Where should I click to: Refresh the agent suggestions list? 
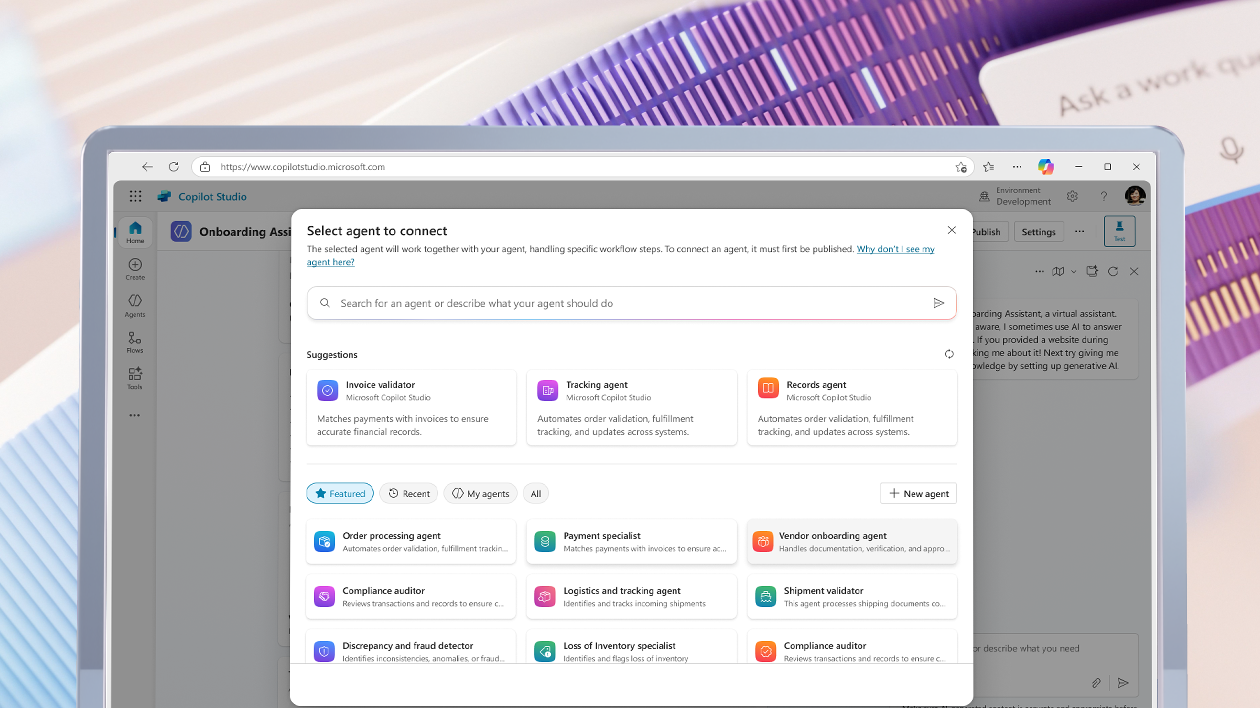click(948, 354)
